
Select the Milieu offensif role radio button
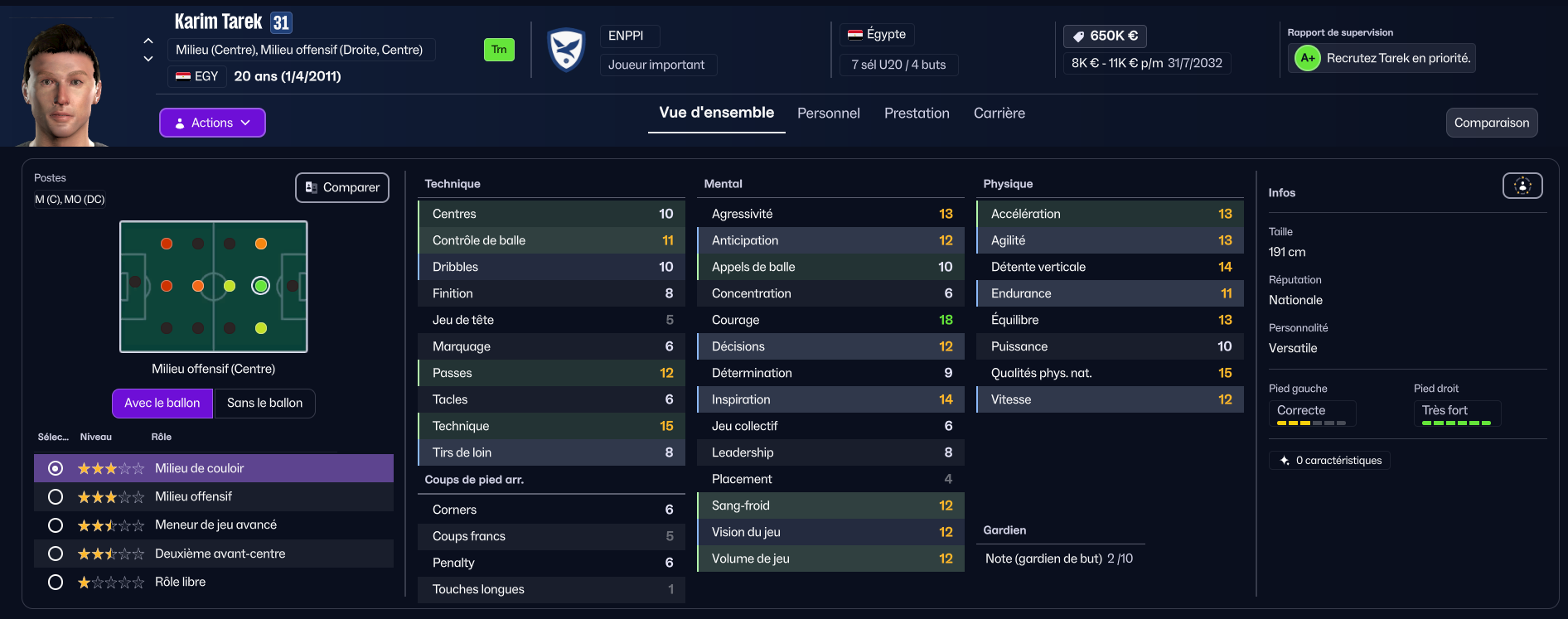(x=56, y=496)
